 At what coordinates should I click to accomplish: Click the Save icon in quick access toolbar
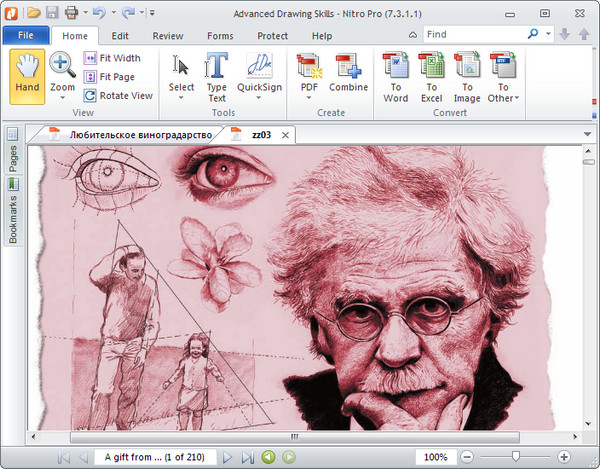pyautogui.click(x=54, y=13)
